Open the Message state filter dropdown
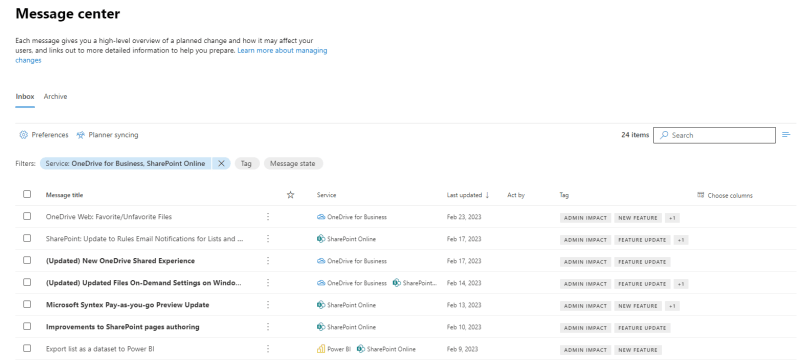800x360 pixels. click(293, 164)
